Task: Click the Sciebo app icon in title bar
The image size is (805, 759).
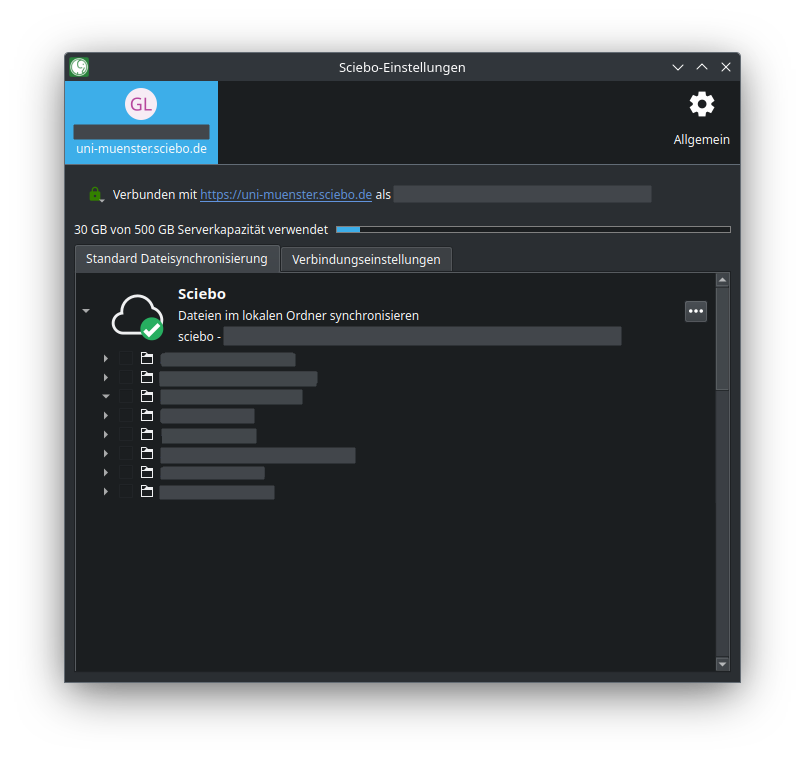Action: (x=79, y=67)
